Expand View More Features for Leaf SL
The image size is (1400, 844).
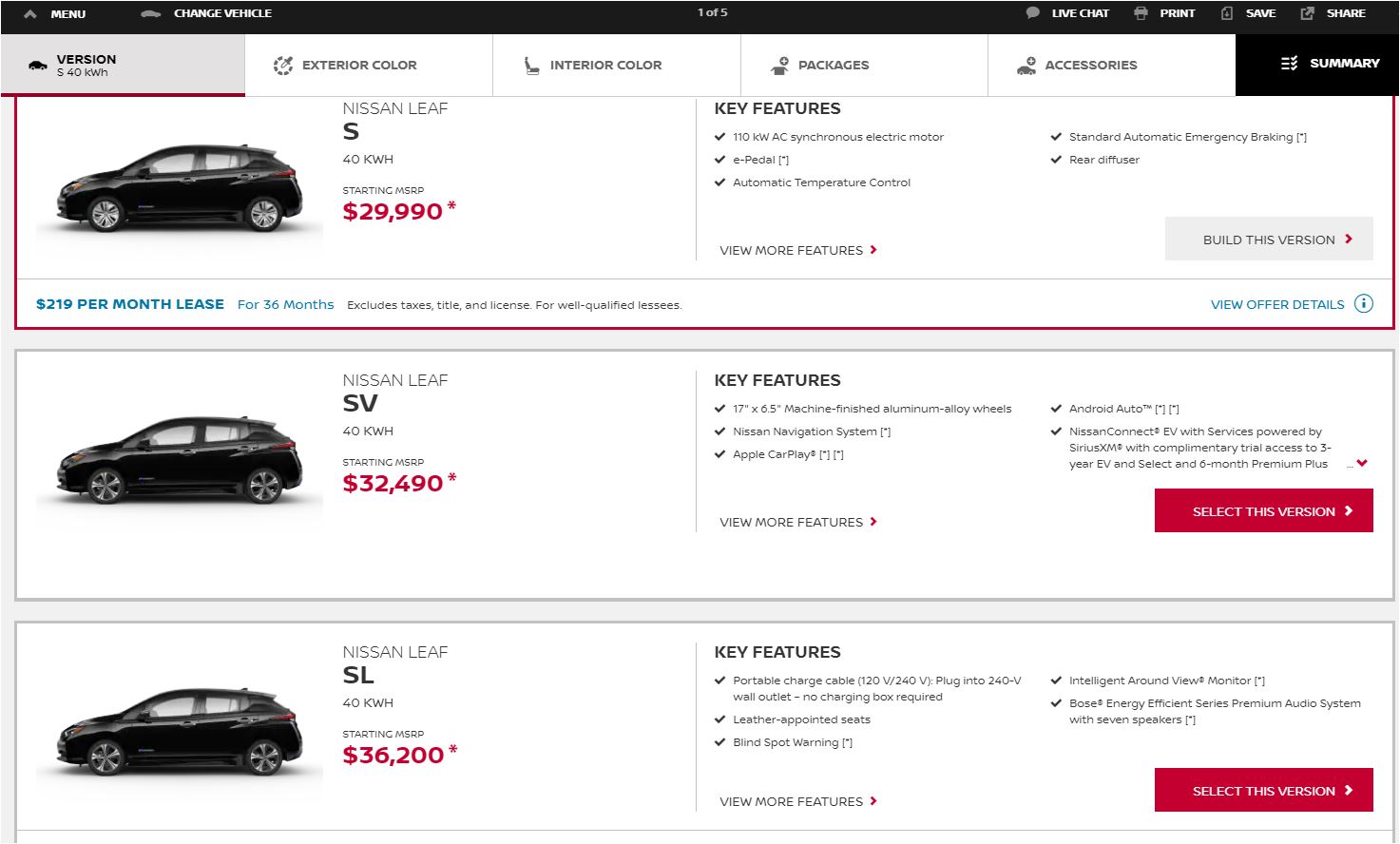coord(797,801)
